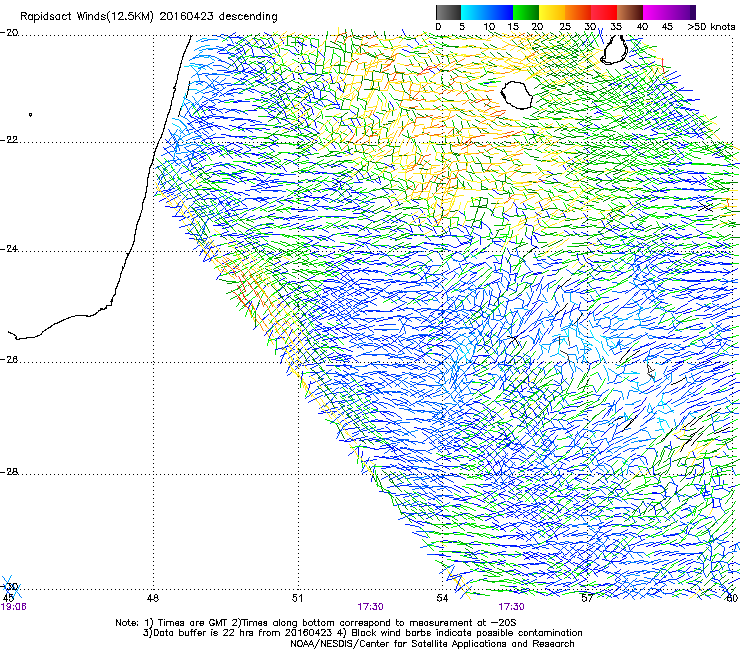
Task: Click the brown 35-40 knots color band
Action: tap(630, 12)
